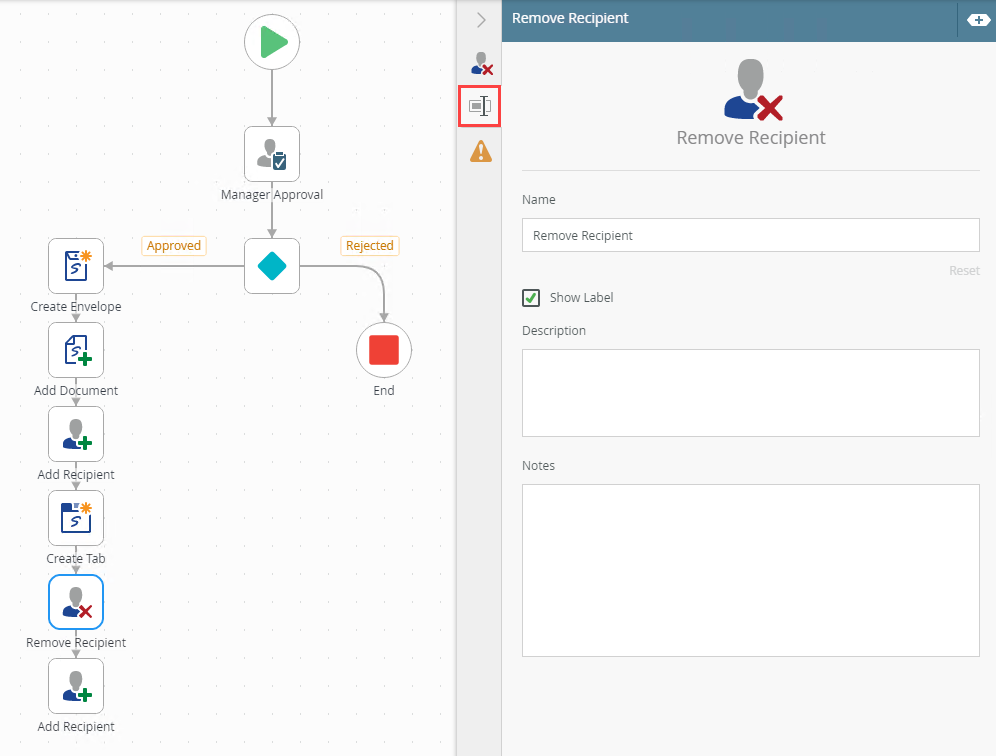Collapse the configuration panel with chevron arrow
The image size is (996, 756).
[480, 20]
